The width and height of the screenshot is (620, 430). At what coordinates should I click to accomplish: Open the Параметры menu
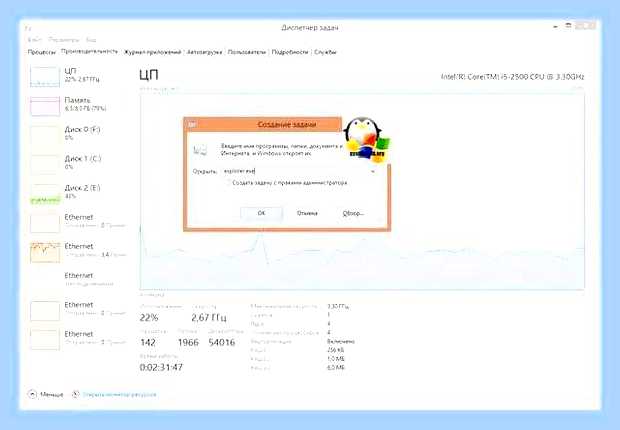click(64, 40)
